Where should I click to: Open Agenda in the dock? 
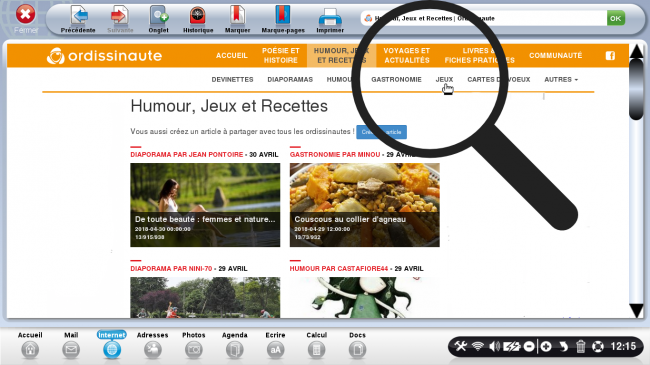pos(235,349)
